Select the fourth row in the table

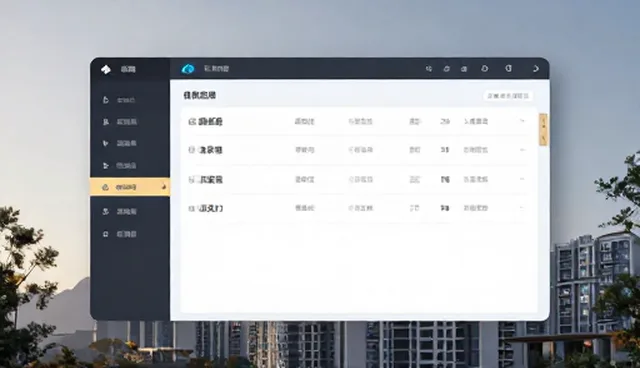(358, 208)
